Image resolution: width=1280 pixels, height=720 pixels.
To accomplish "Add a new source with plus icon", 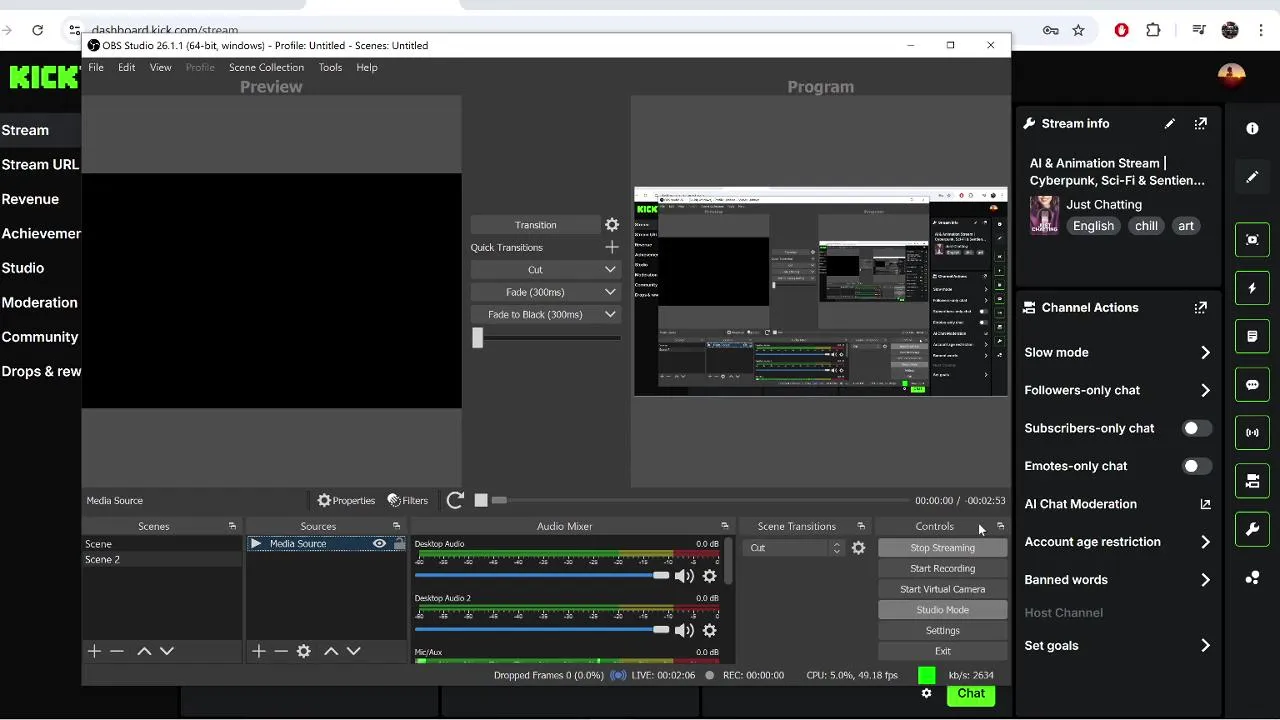I will tap(258, 651).
